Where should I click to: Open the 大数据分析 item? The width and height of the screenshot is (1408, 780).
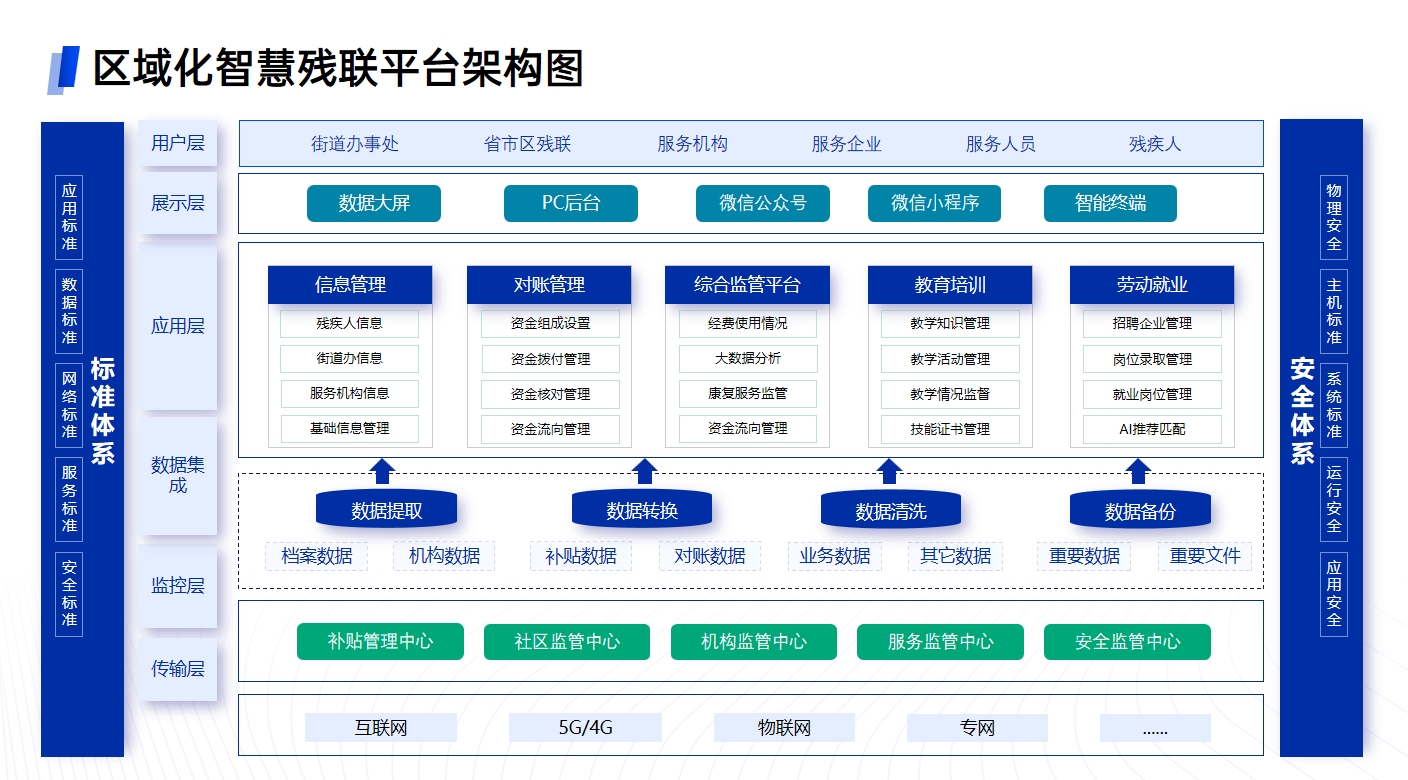[x=747, y=358]
